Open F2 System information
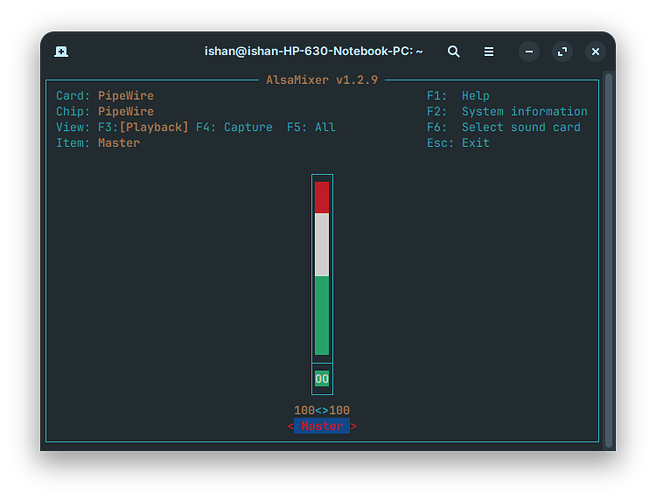The image size is (655, 500). [x=507, y=112]
